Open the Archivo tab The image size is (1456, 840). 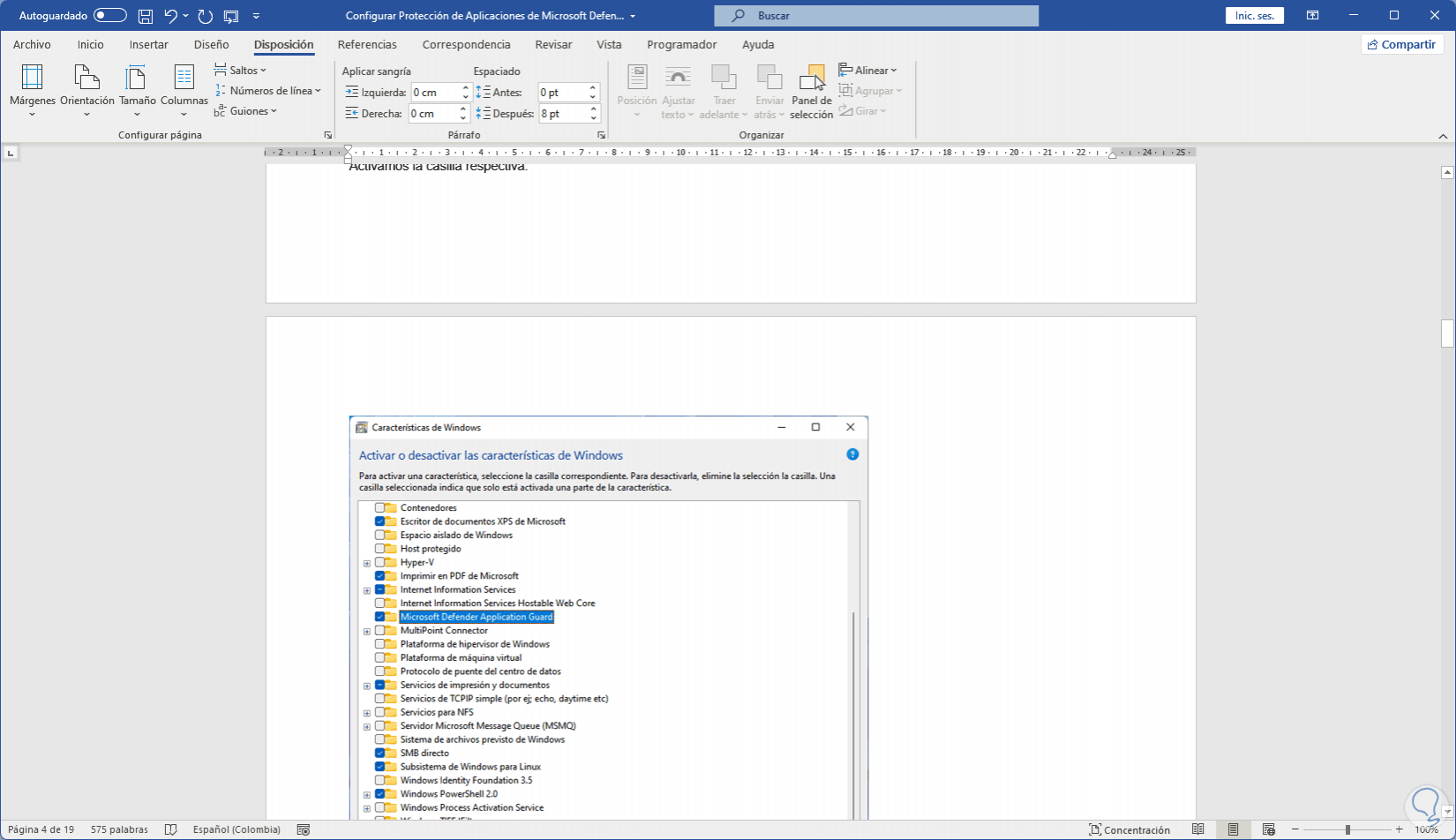point(32,44)
